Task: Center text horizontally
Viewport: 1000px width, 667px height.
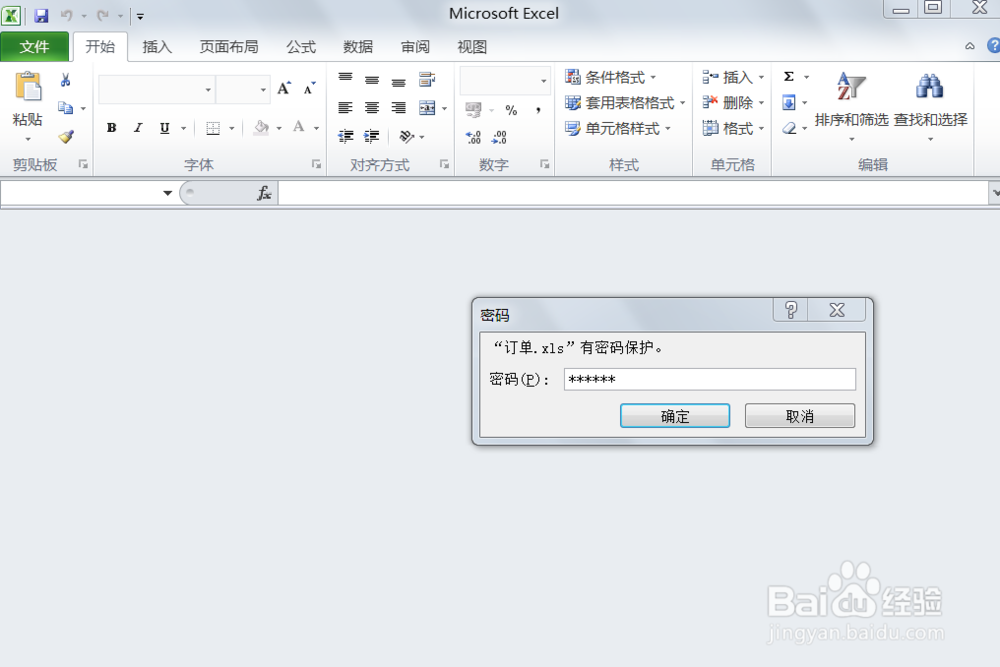Action: [372, 108]
